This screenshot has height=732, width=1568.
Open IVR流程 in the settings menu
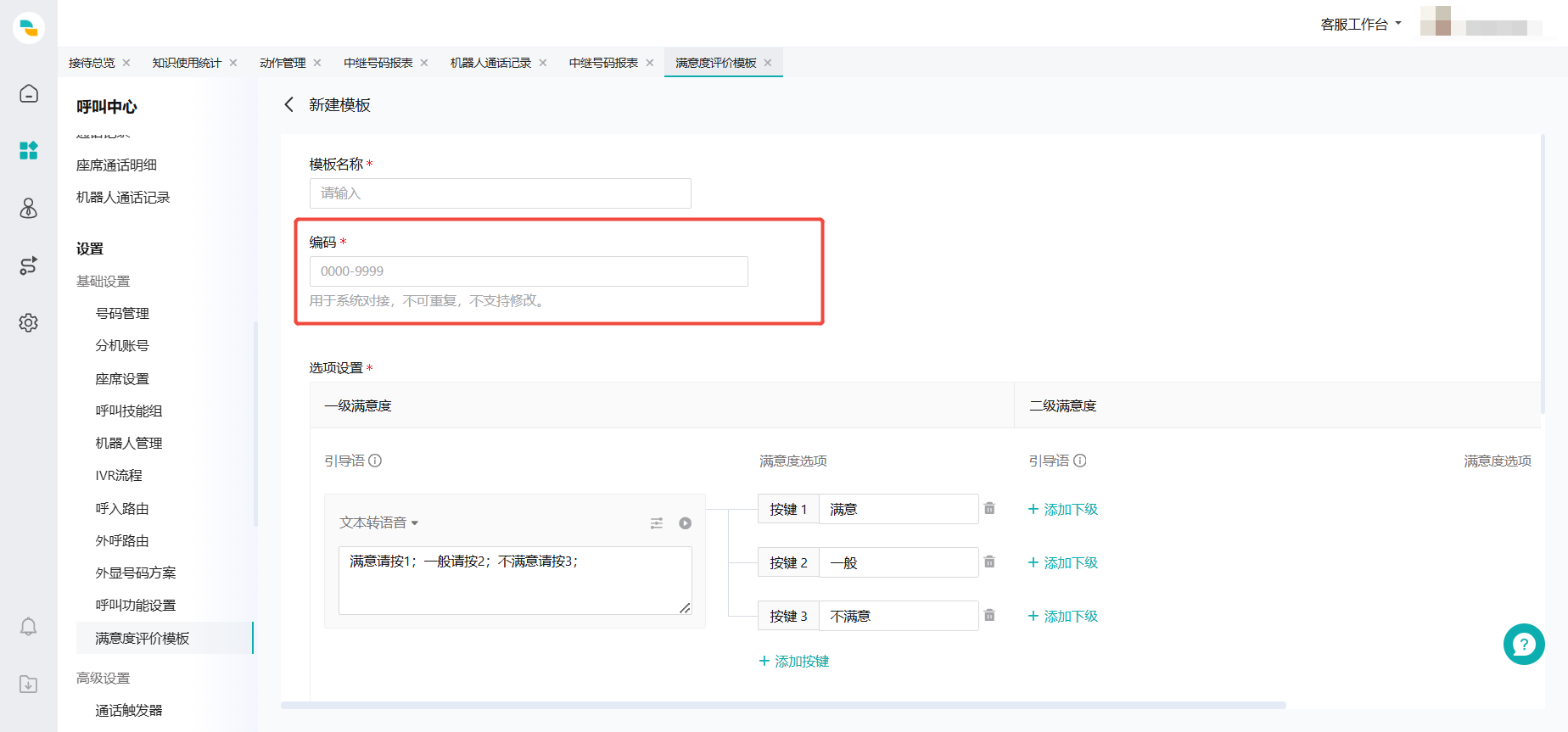[119, 476]
